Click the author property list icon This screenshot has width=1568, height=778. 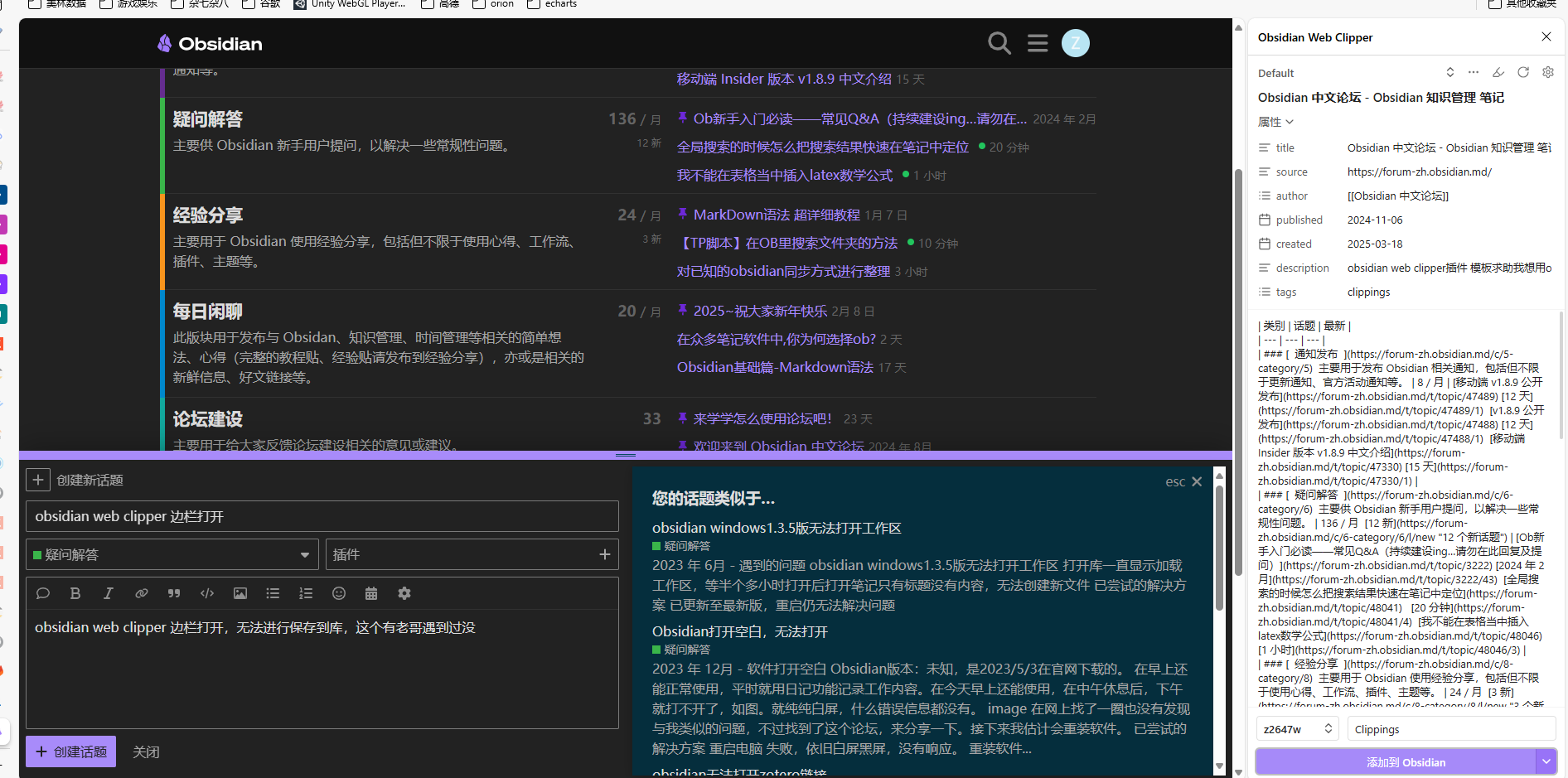(1265, 196)
